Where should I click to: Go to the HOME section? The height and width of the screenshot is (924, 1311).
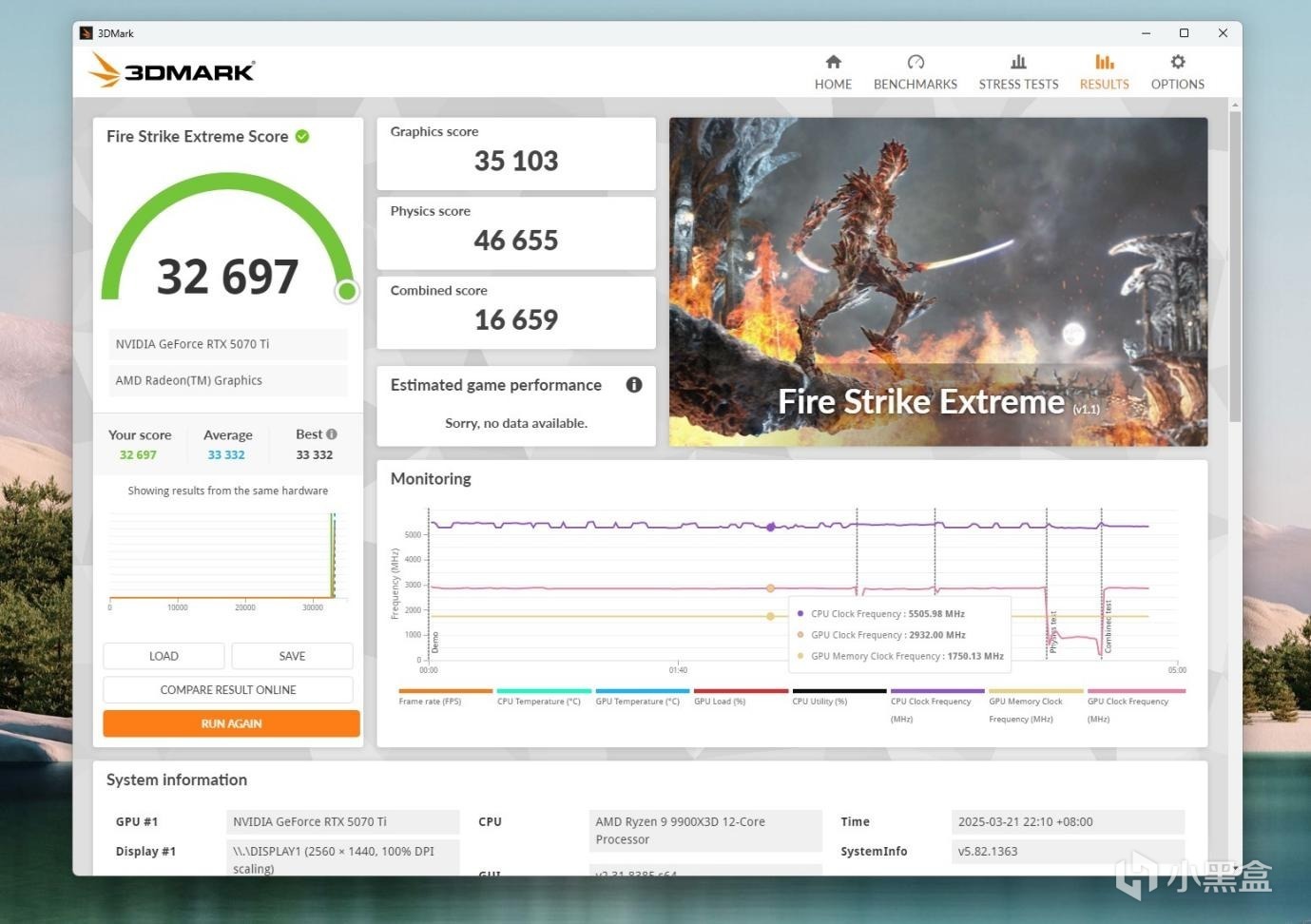tap(833, 72)
